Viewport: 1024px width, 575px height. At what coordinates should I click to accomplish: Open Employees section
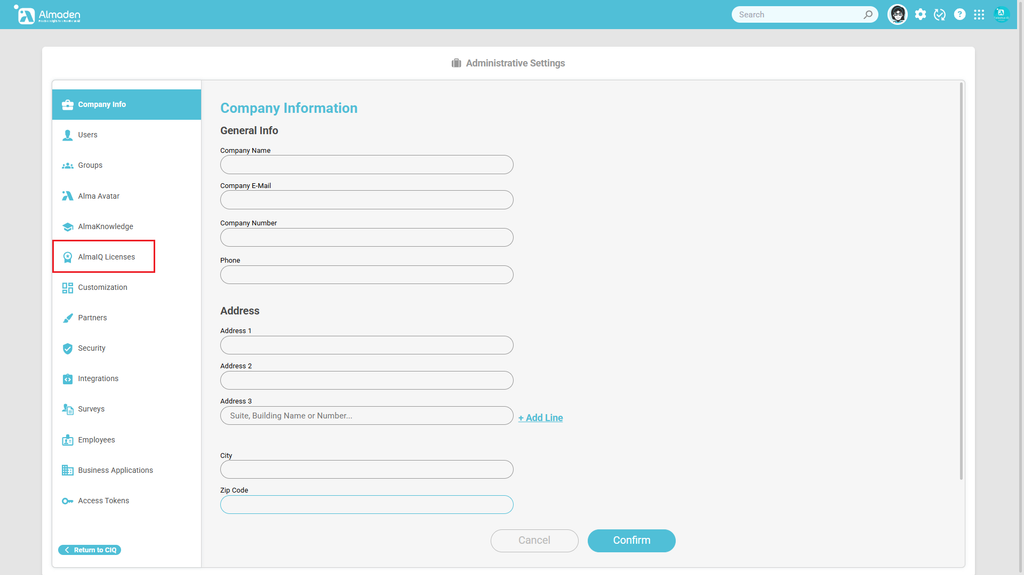(127, 440)
